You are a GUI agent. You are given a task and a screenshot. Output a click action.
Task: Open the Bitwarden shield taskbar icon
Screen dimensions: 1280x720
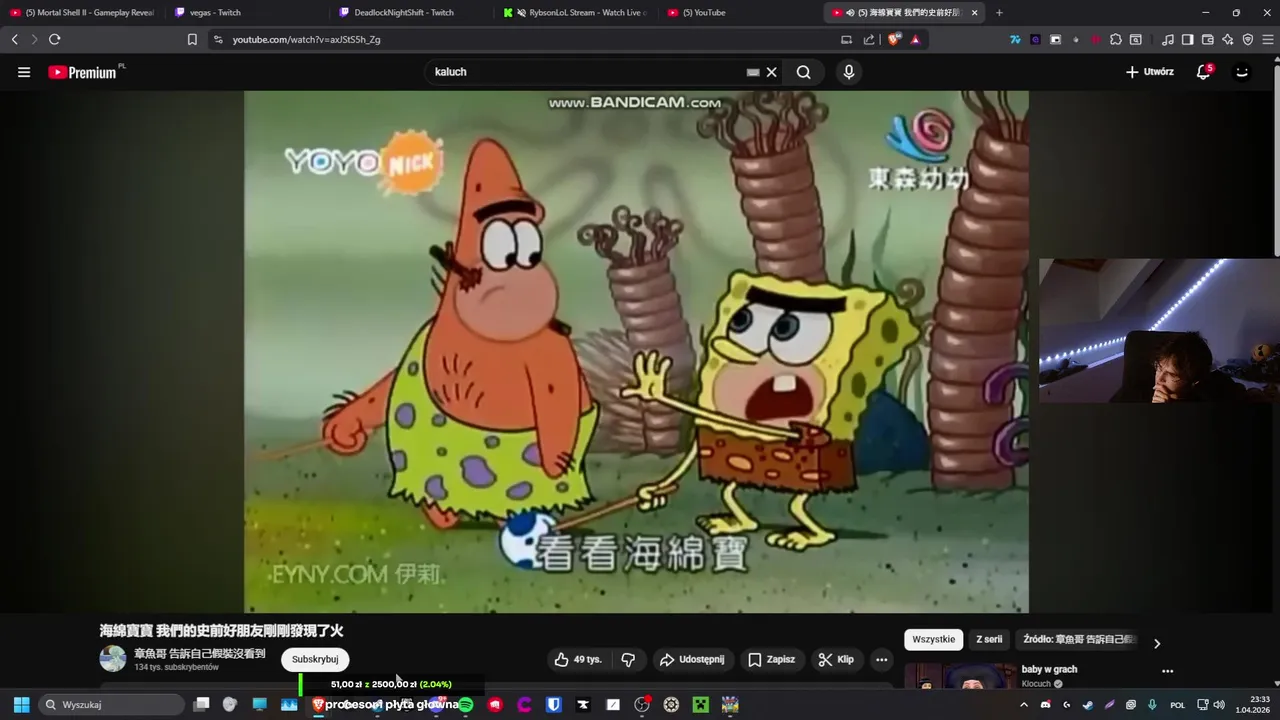click(x=553, y=704)
